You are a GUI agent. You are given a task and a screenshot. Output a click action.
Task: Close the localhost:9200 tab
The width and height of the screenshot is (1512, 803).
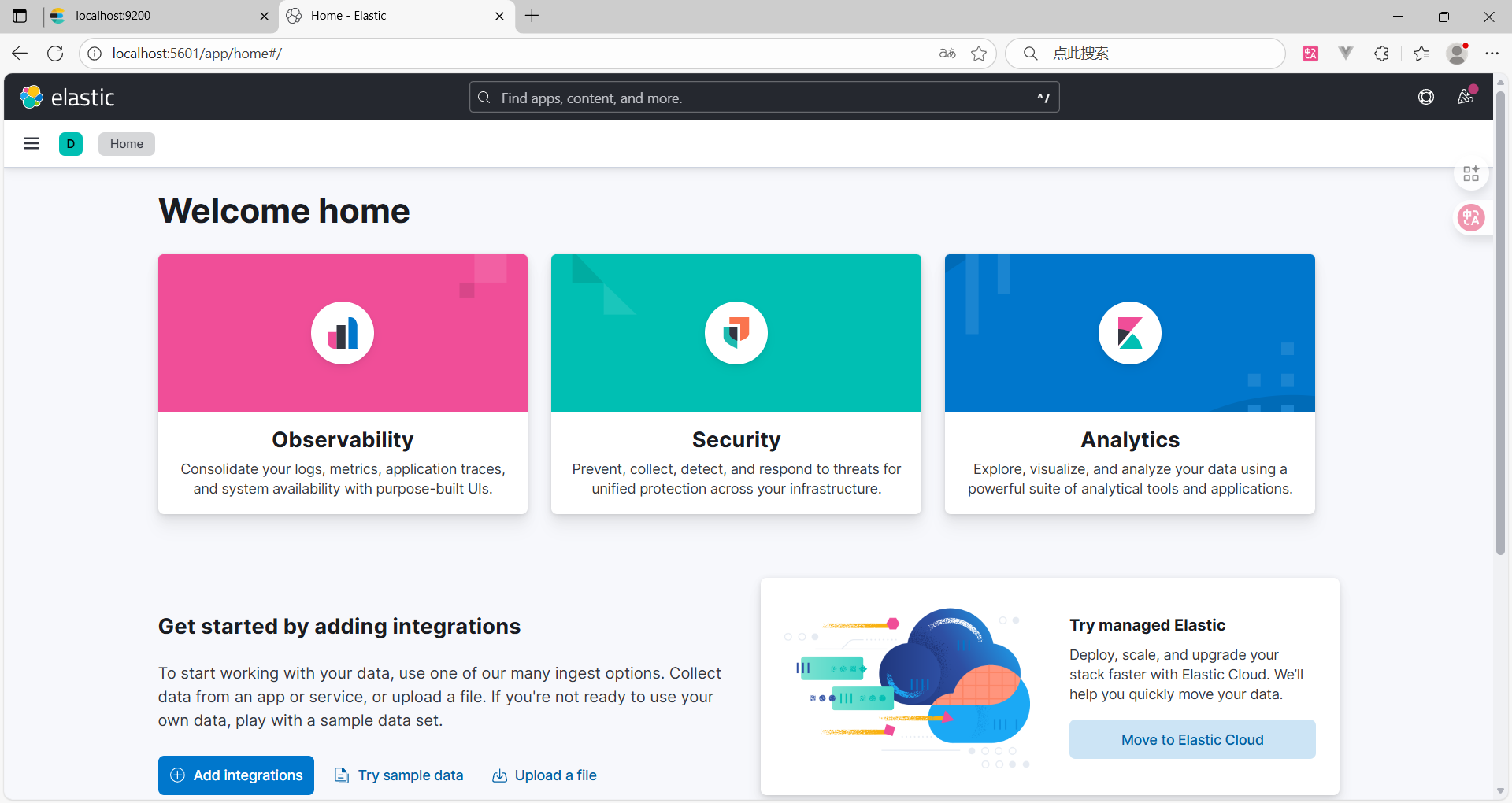(264, 16)
